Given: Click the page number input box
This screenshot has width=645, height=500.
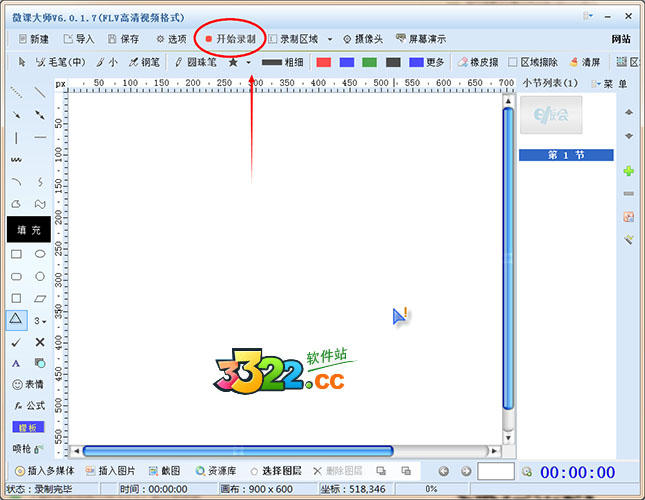Looking at the screenshot, I should click(496, 471).
